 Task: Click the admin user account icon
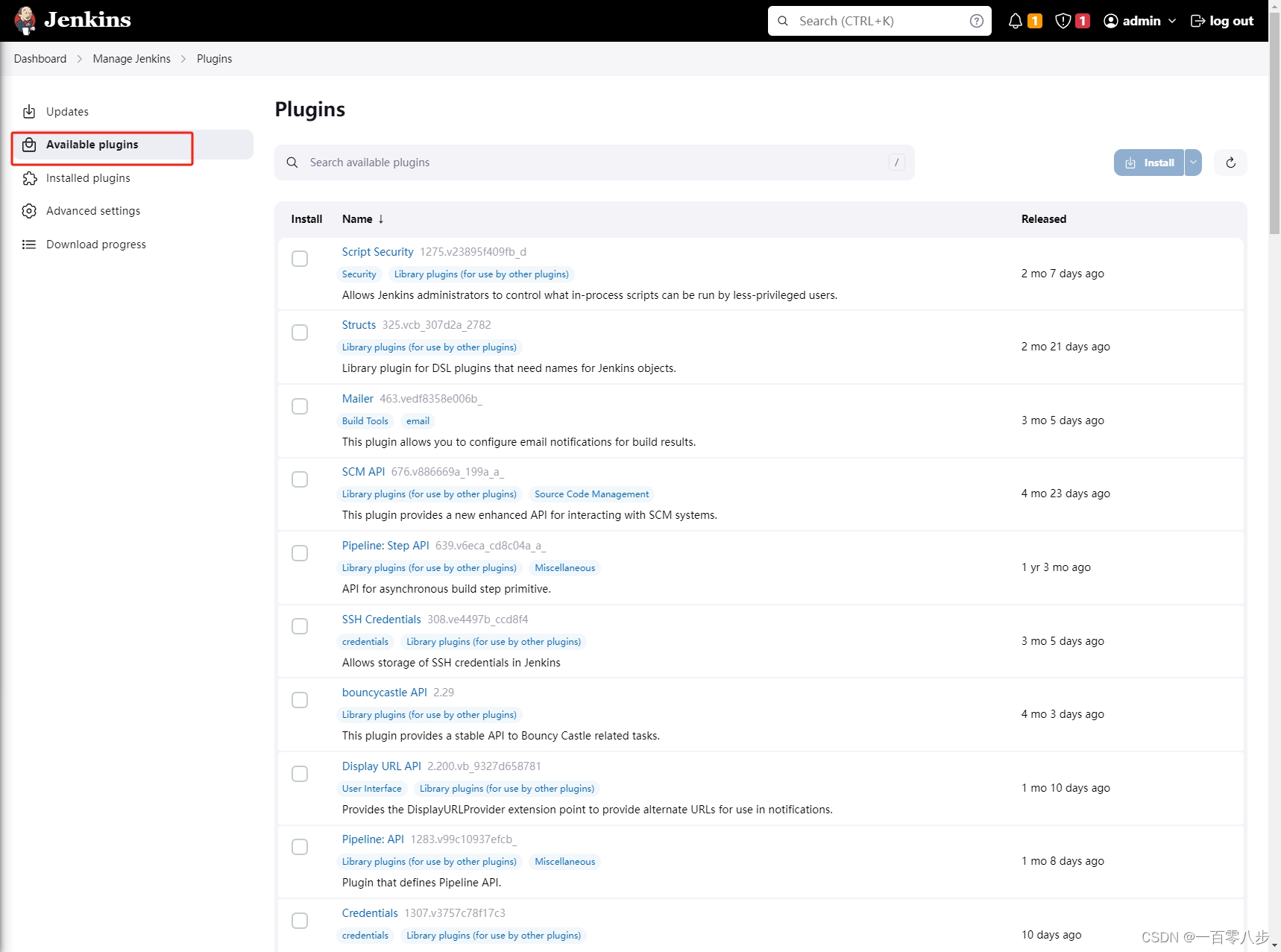coord(1111,20)
